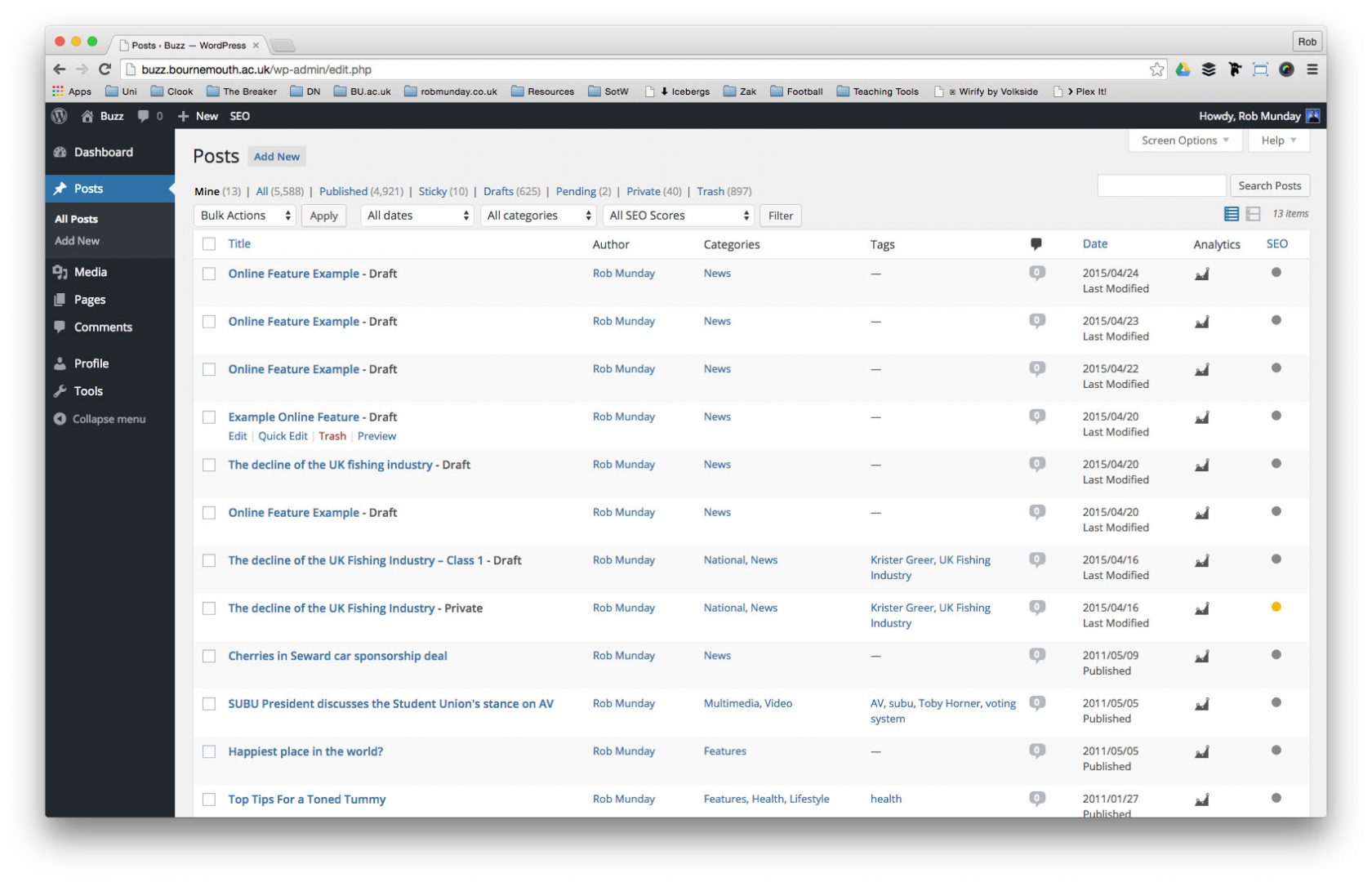Viewport: 1372px width, 882px height.
Task: Open the All SEO Scores dropdown
Action: tap(679, 216)
